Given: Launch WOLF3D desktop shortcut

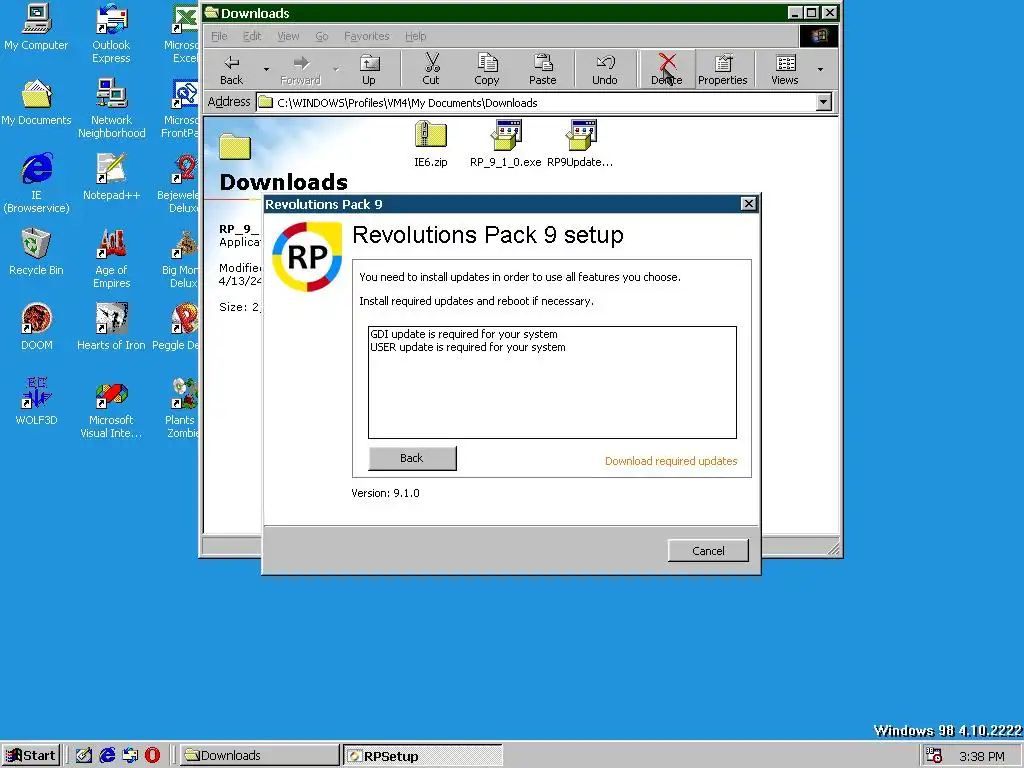Looking at the screenshot, I should point(36,403).
